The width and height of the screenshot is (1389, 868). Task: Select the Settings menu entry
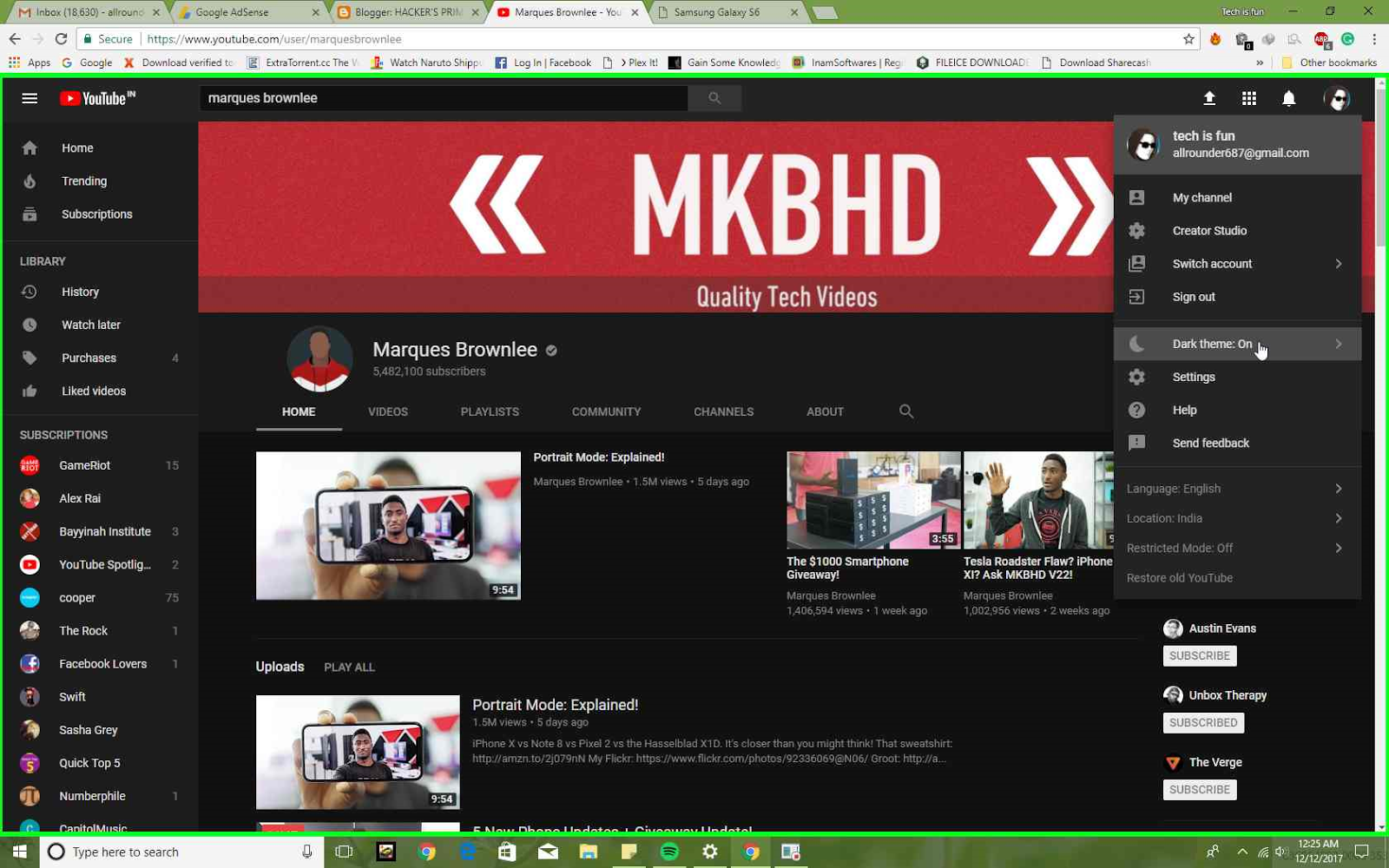(x=1237, y=377)
